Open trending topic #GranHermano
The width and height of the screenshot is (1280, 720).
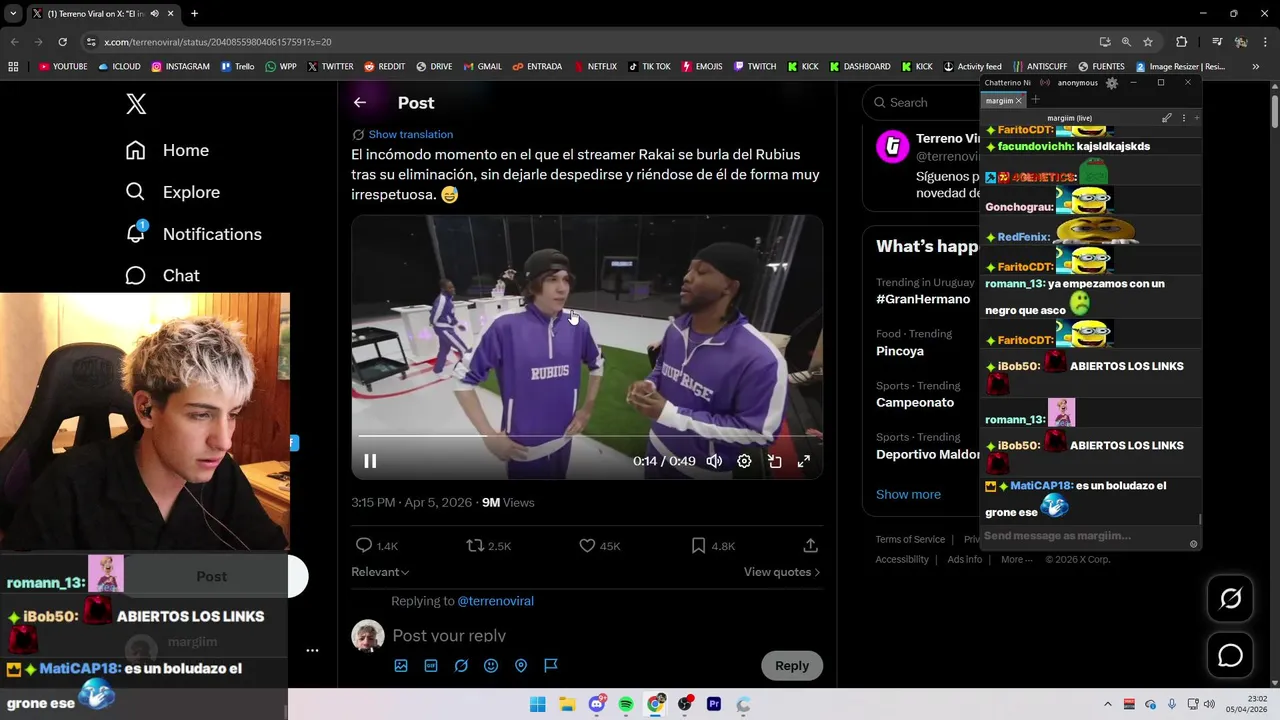923,299
